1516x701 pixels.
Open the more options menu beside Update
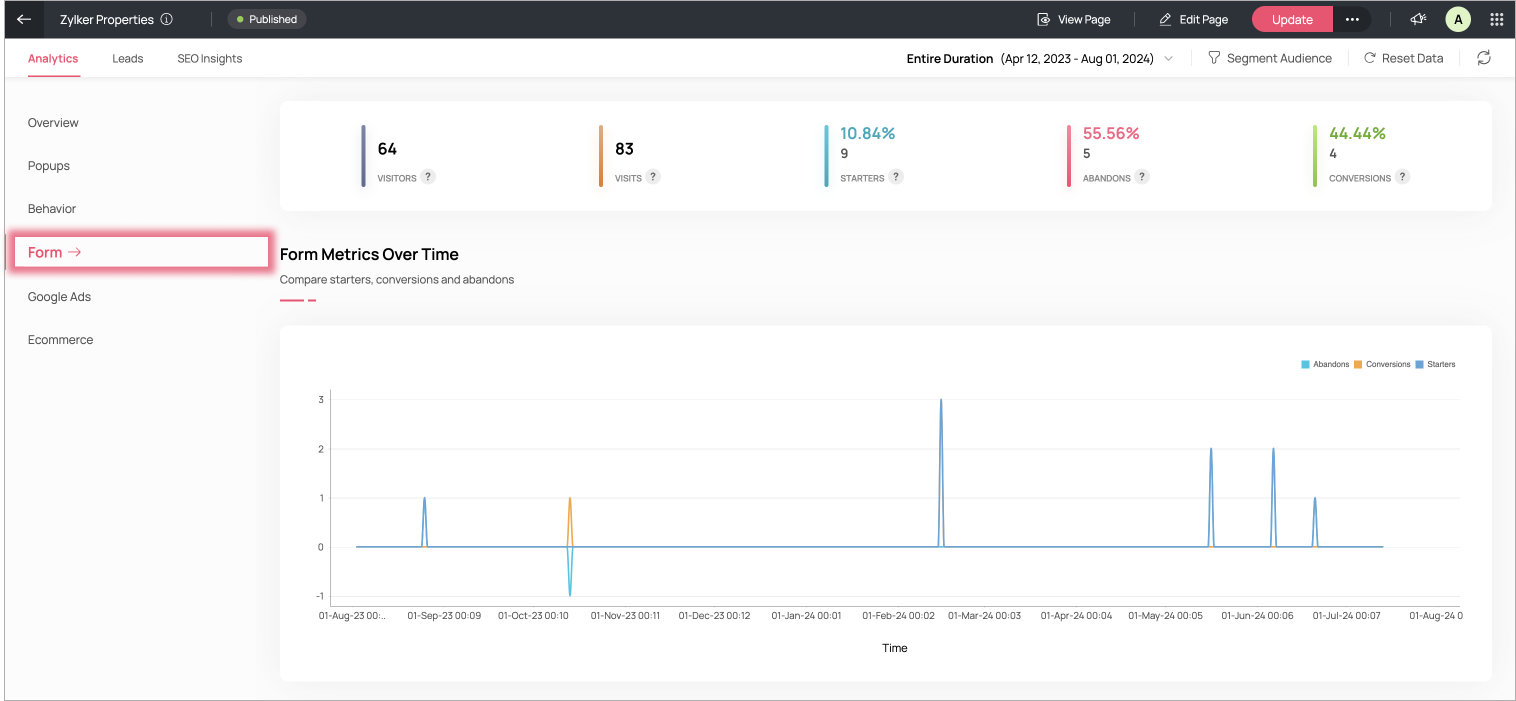[1352, 19]
